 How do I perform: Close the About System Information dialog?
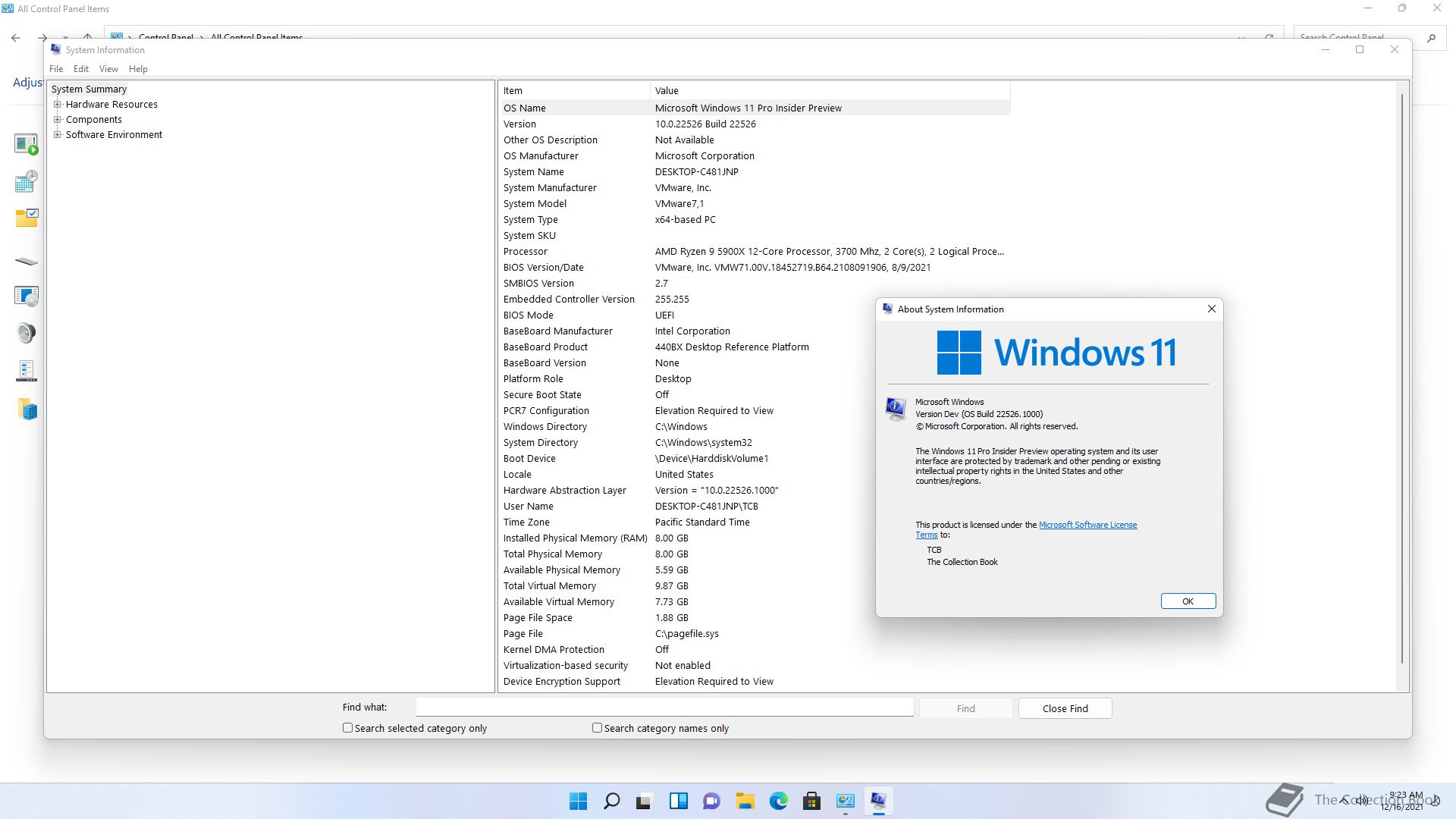(x=1211, y=309)
